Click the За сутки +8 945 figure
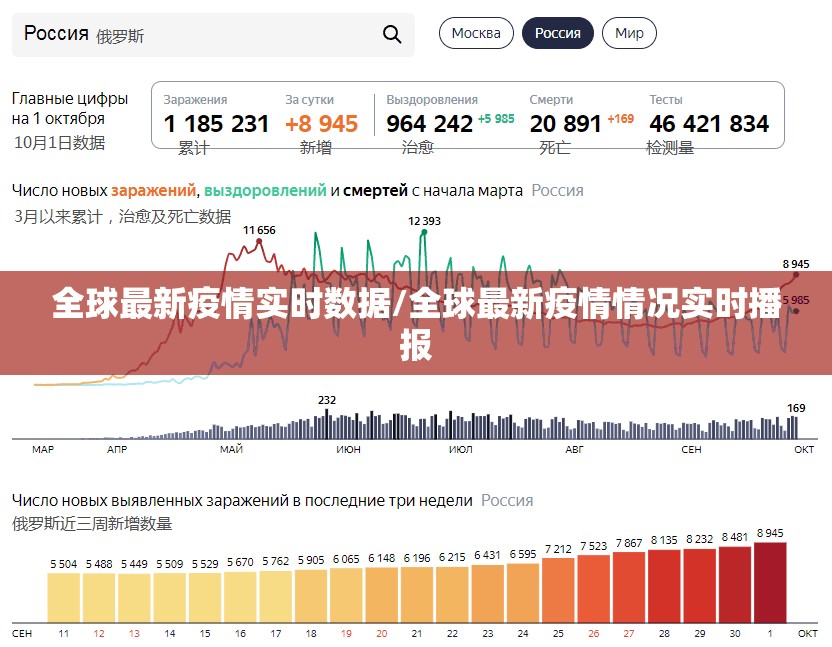The image size is (832, 647). pyautogui.click(x=321, y=124)
